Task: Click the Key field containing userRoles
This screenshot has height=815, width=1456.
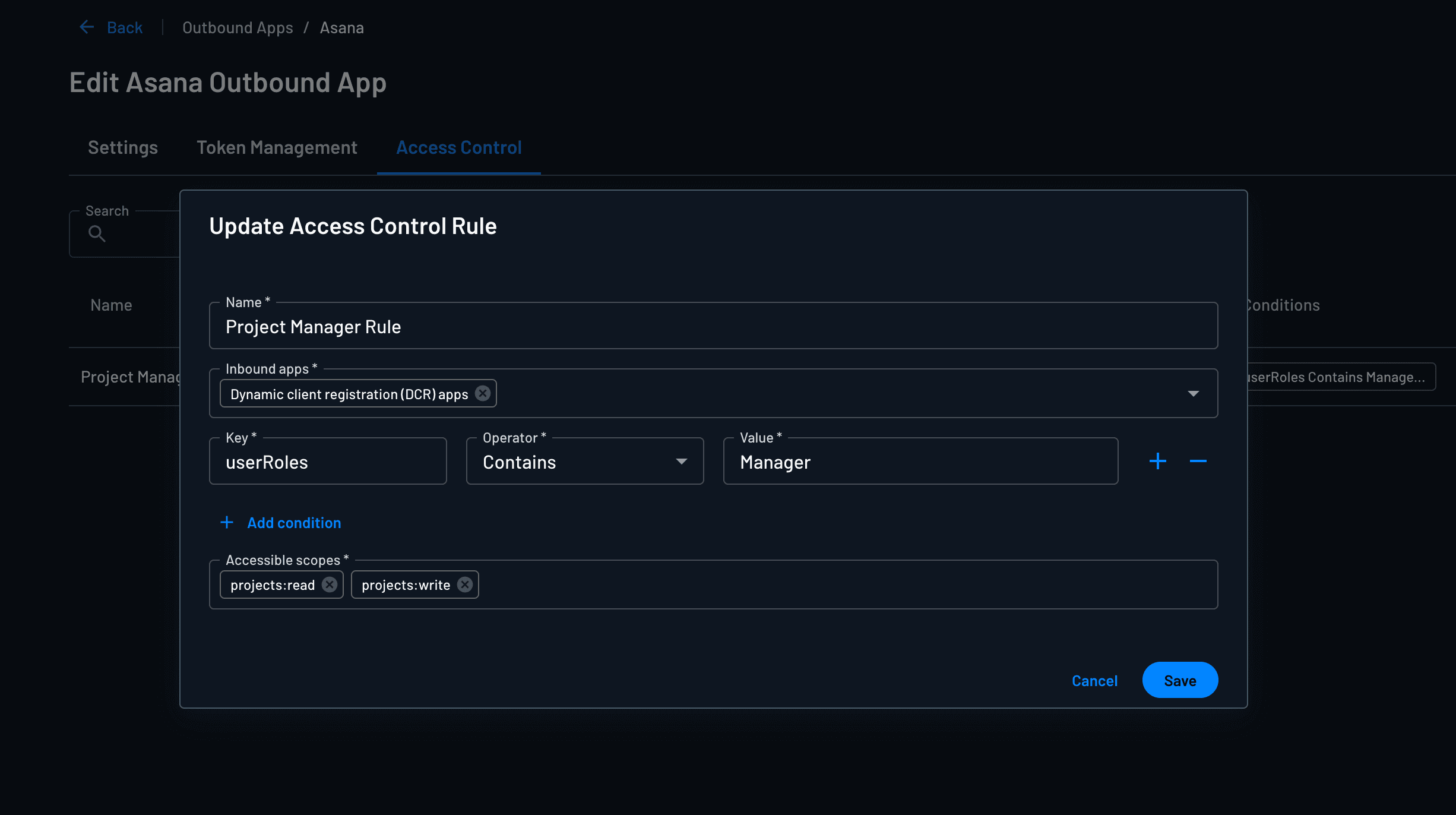Action: pyautogui.click(x=328, y=462)
